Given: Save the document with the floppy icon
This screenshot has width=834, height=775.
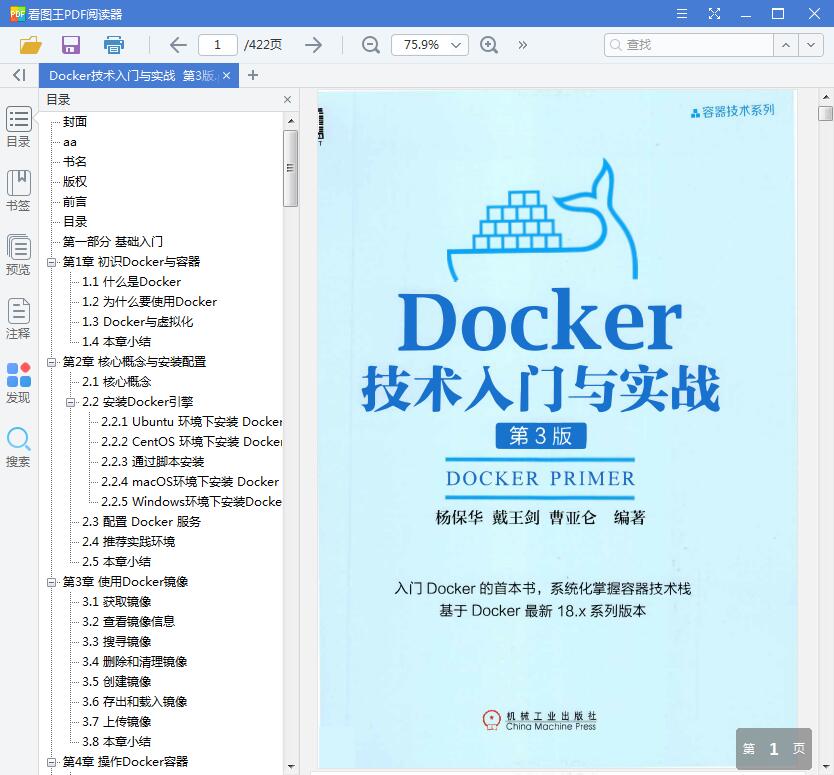Looking at the screenshot, I should (71, 45).
